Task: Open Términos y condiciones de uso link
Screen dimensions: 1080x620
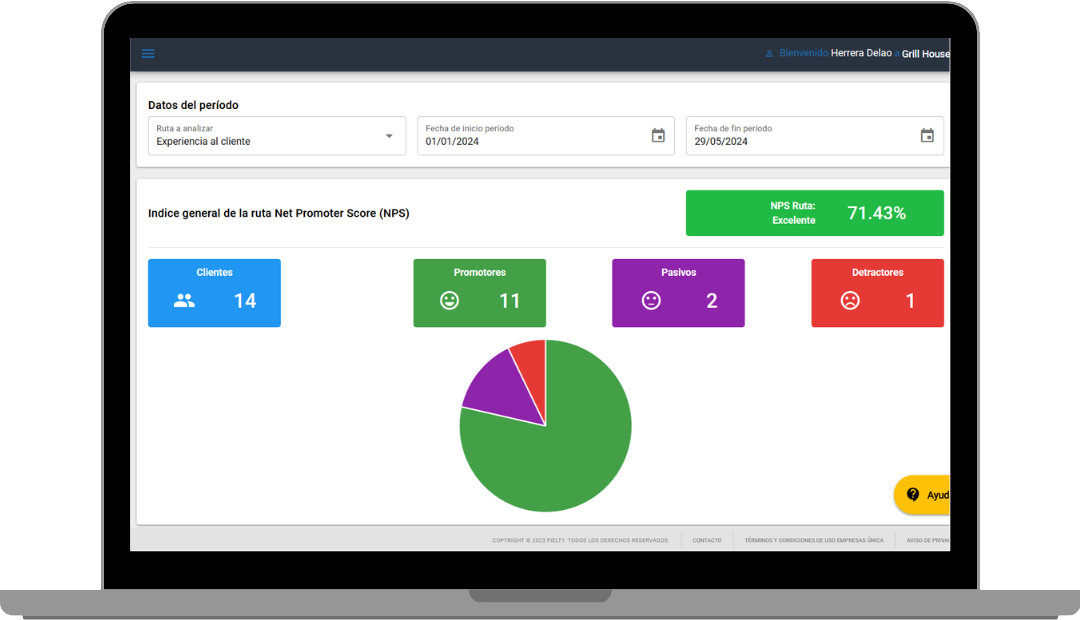Action: [814, 540]
